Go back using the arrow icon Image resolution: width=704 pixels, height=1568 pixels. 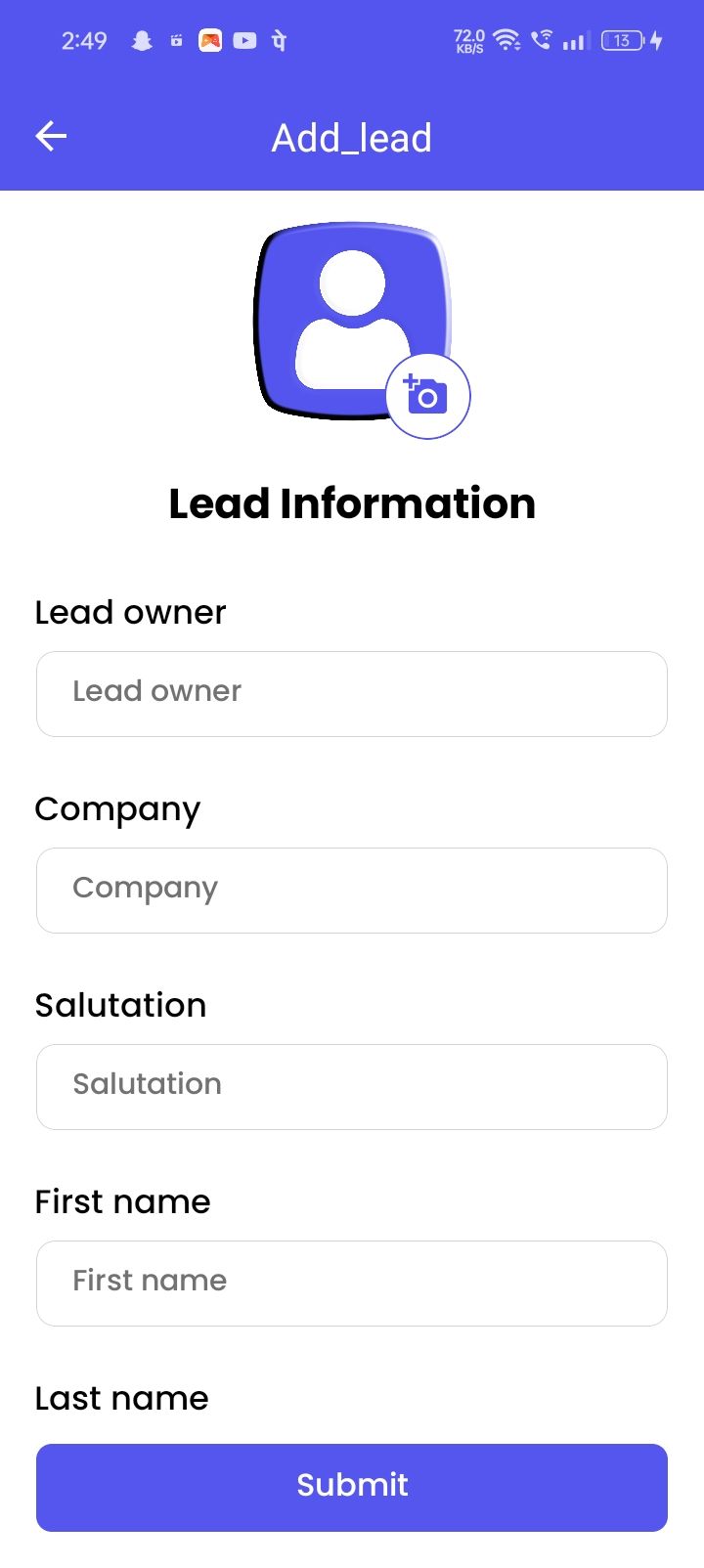(x=51, y=137)
